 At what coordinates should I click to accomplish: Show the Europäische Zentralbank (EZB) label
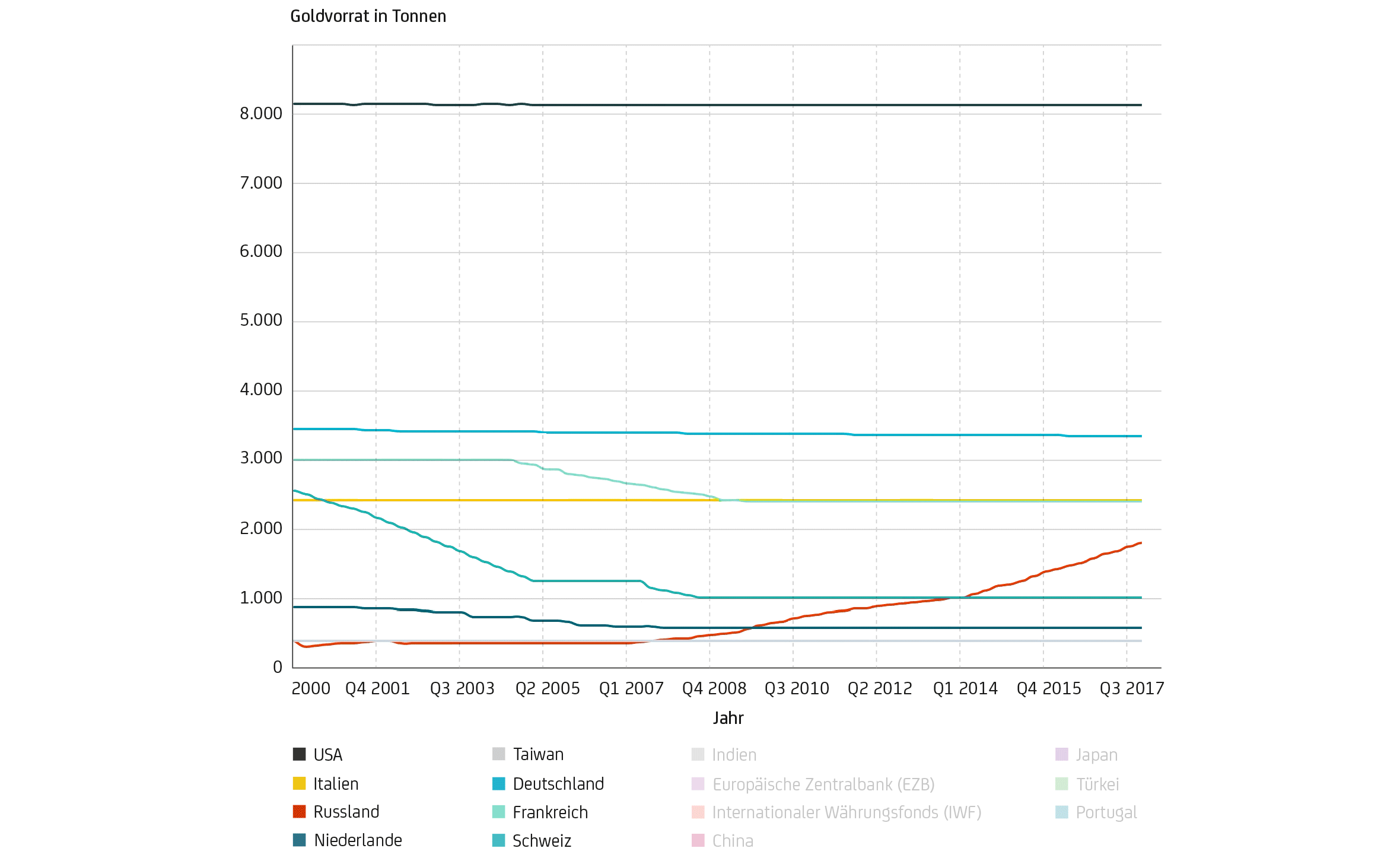coord(823,784)
